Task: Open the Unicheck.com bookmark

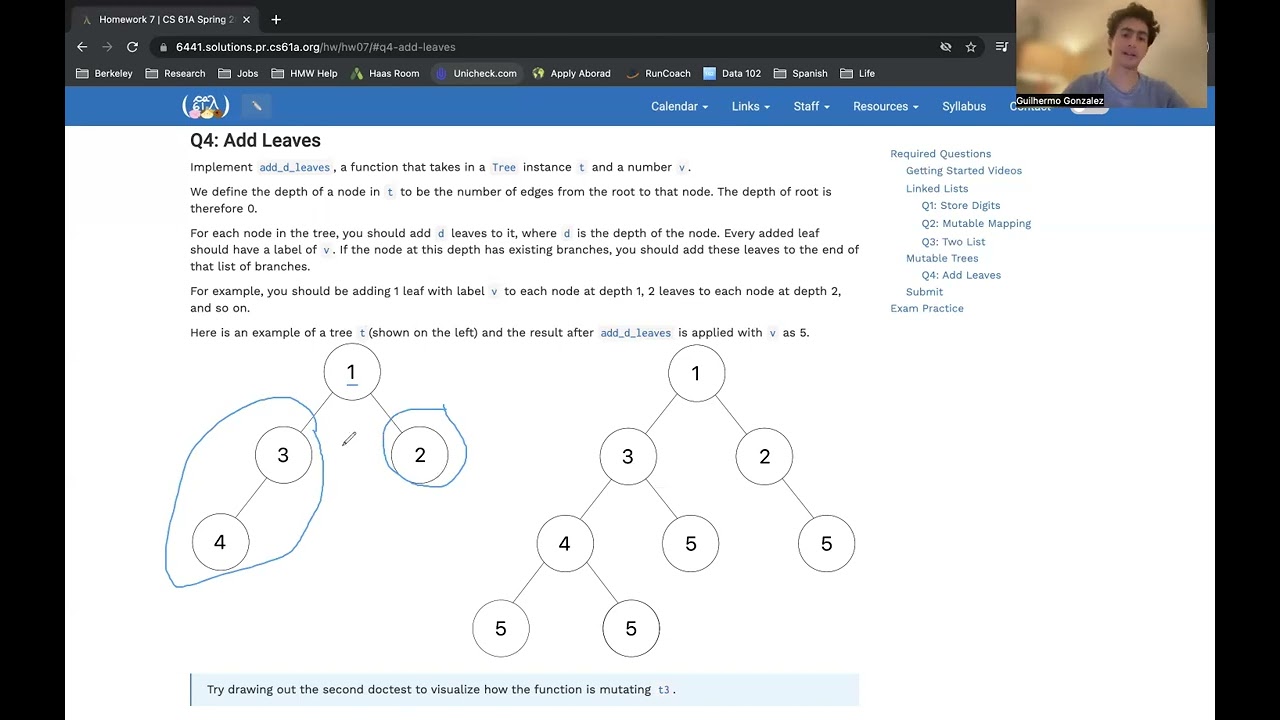Action: (475, 73)
